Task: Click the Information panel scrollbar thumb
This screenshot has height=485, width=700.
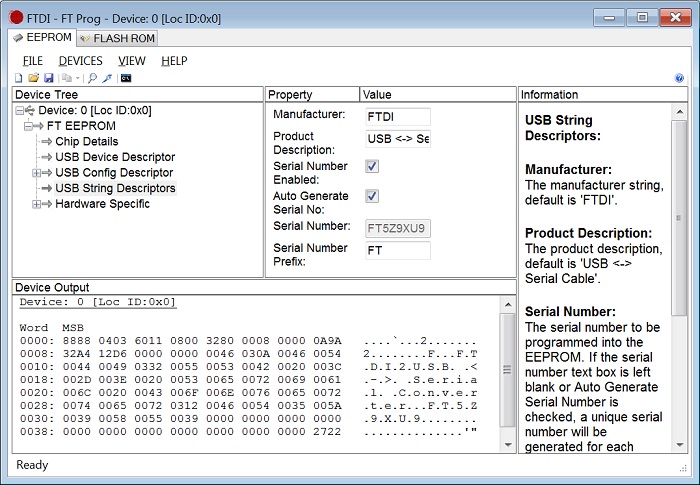Action: click(679, 218)
